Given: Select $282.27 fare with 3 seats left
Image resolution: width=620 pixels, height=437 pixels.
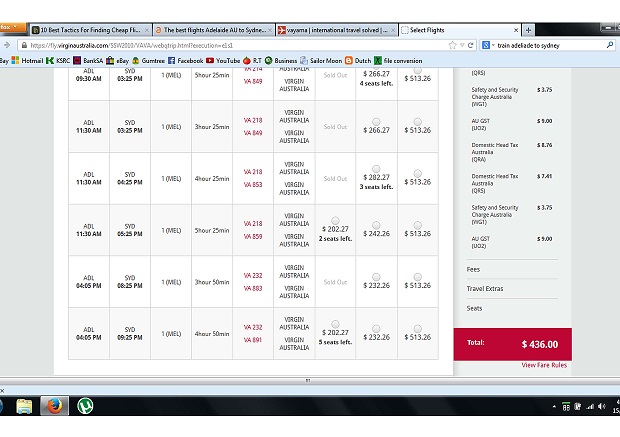Looking at the screenshot, I should (x=376, y=169).
